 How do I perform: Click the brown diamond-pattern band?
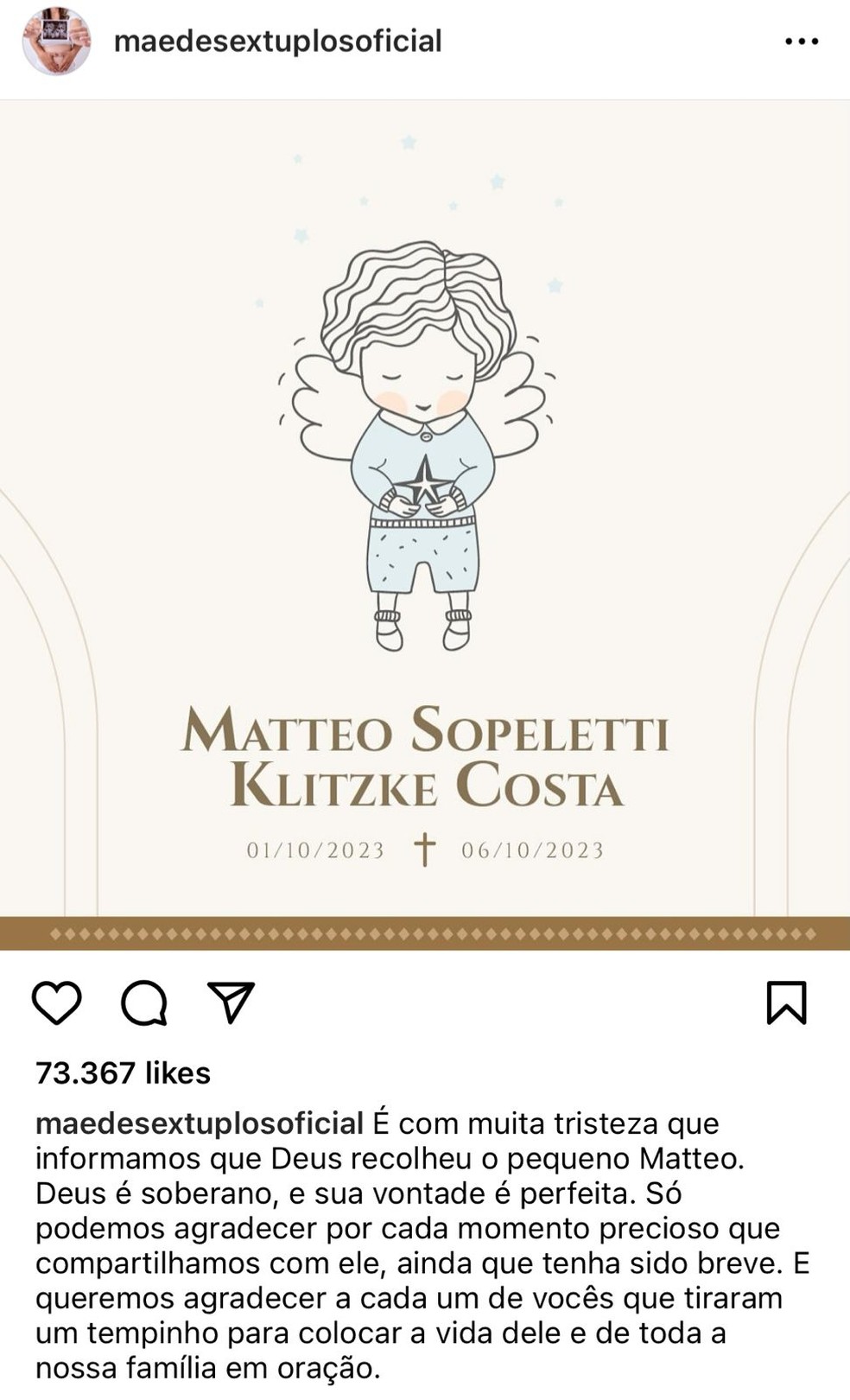click(x=425, y=933)
